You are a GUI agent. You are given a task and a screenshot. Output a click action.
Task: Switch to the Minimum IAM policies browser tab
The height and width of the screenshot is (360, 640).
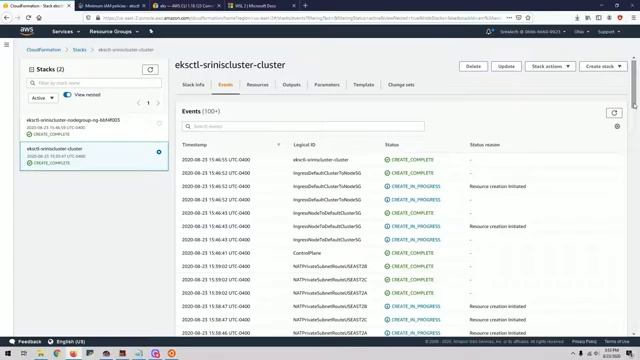coord(112,6)
